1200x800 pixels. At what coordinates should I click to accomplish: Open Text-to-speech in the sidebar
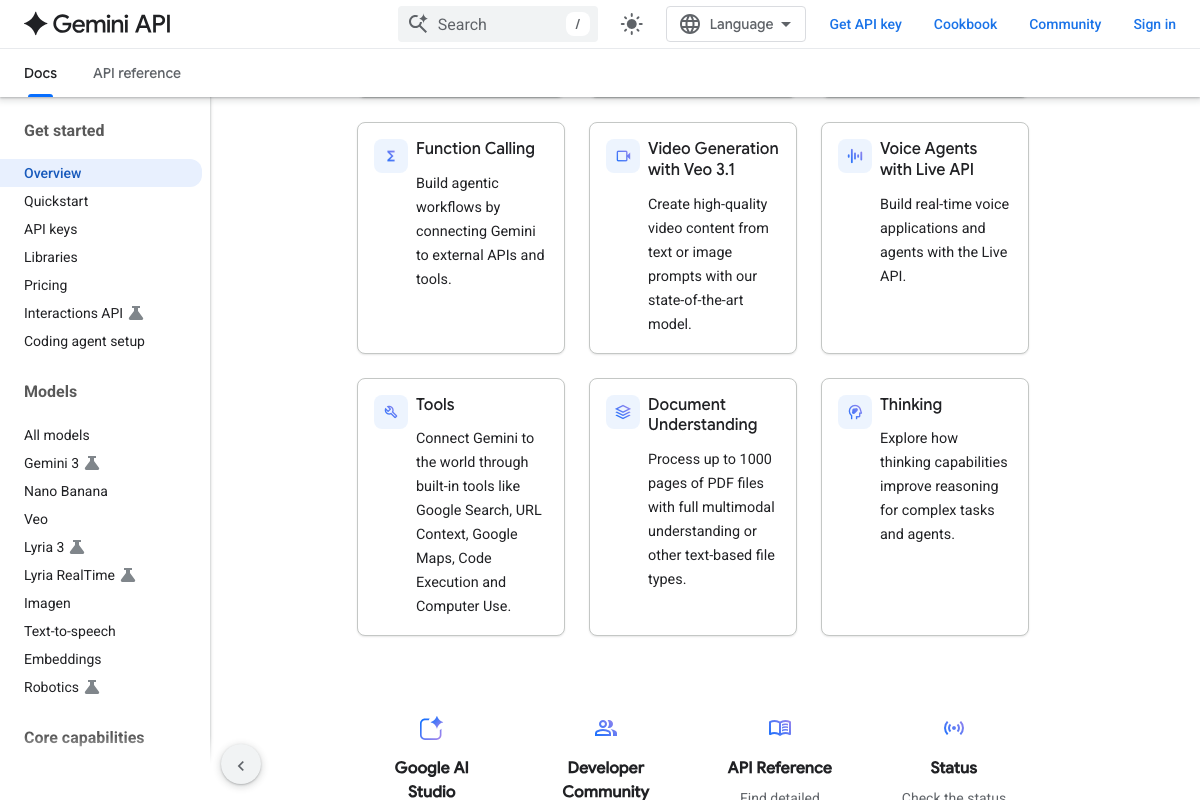[70, 631]
